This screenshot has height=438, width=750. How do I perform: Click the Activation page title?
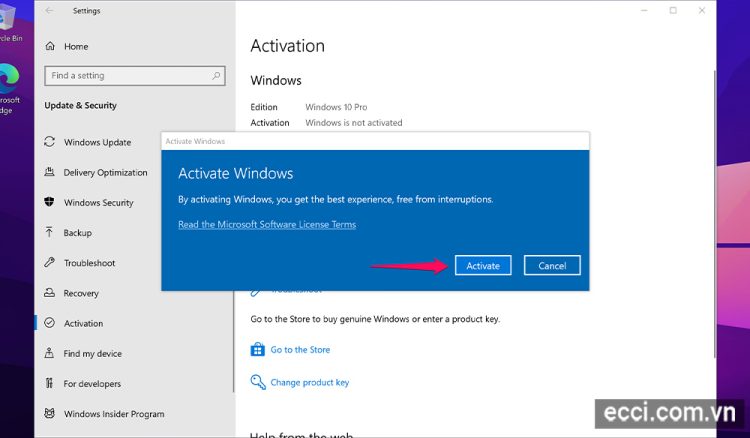coord(287,46)
